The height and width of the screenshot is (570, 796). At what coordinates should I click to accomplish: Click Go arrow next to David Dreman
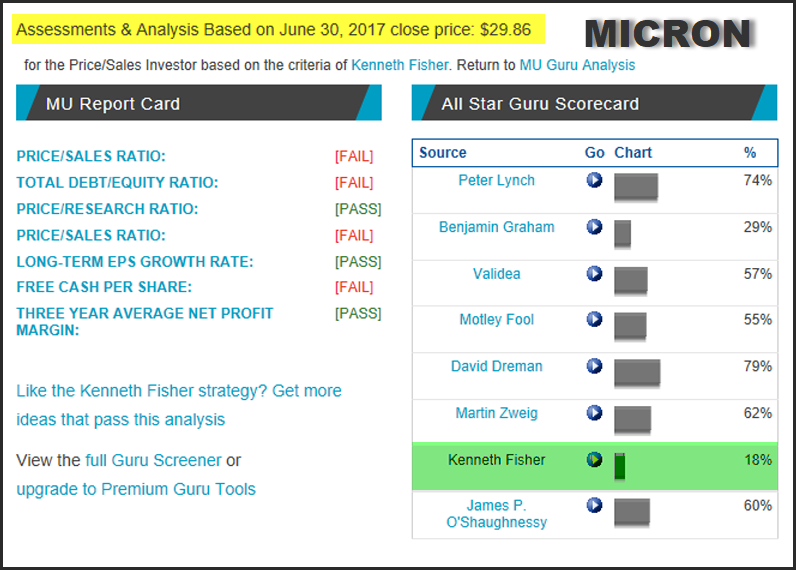[594, 366]
